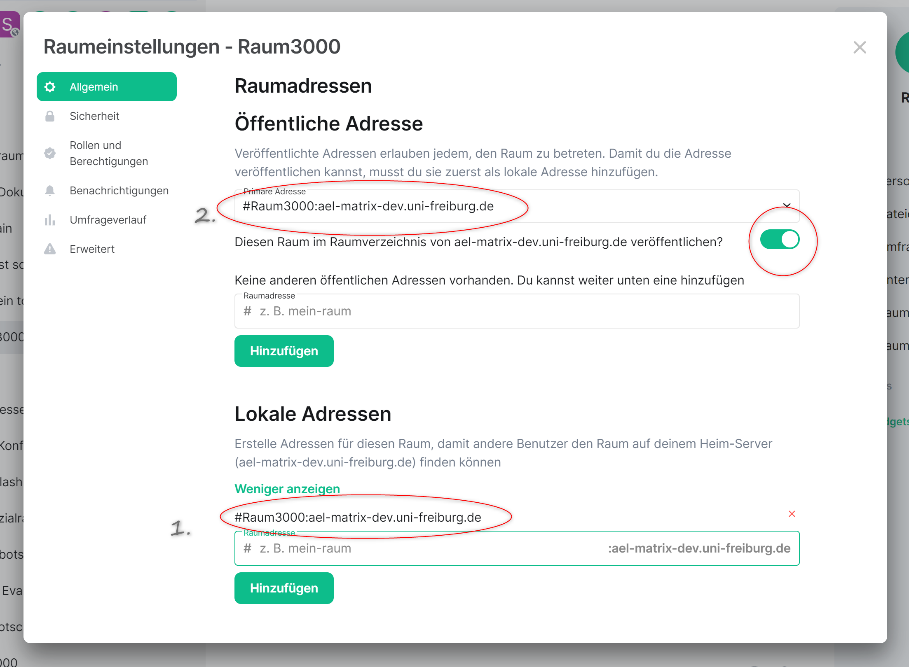Click the gear icon beside Allgemein
The width and height of the screenshot is (909, 667).
50,86
